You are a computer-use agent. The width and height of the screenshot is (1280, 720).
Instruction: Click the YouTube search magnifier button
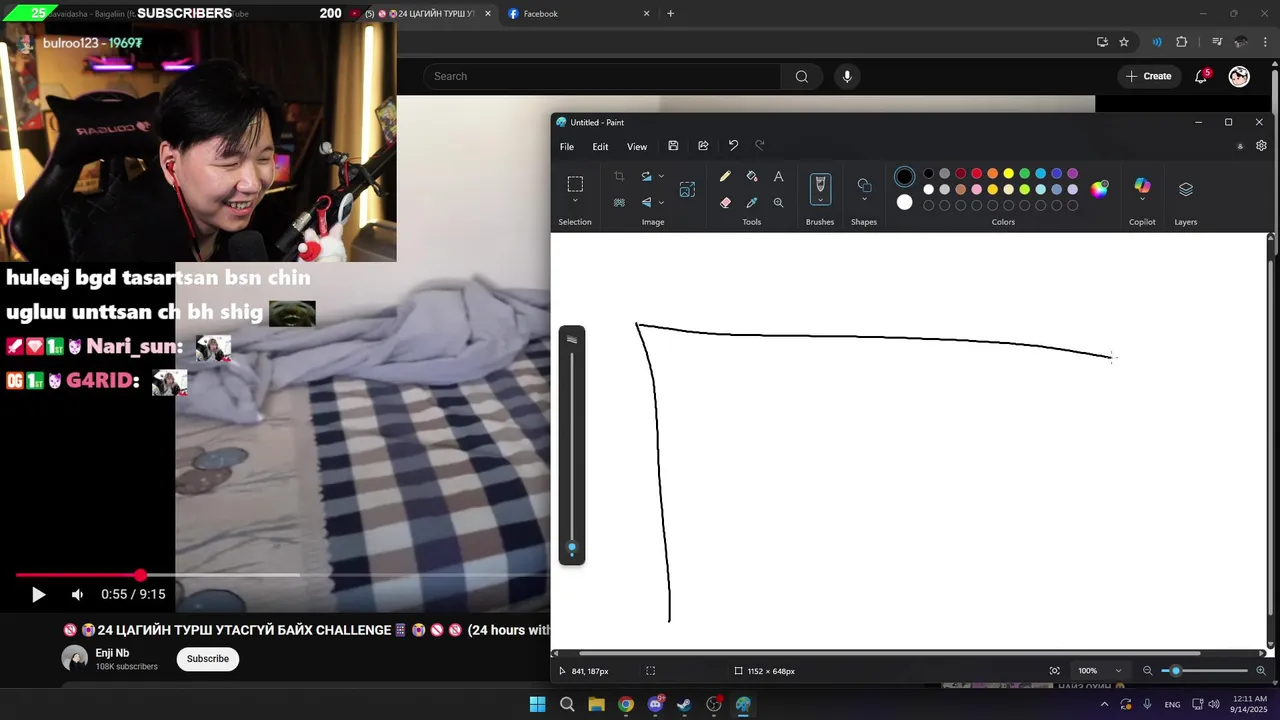pyautogui.click(x=801, y=76)
